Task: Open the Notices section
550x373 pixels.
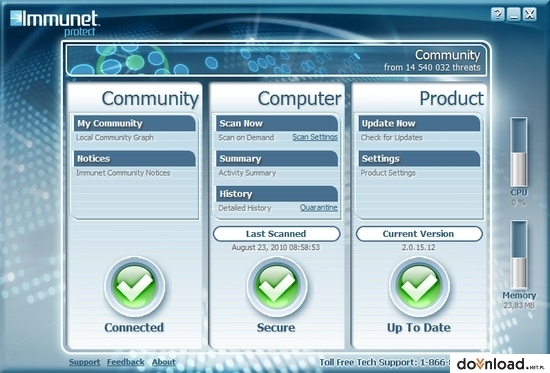Action: coord(134,159)
